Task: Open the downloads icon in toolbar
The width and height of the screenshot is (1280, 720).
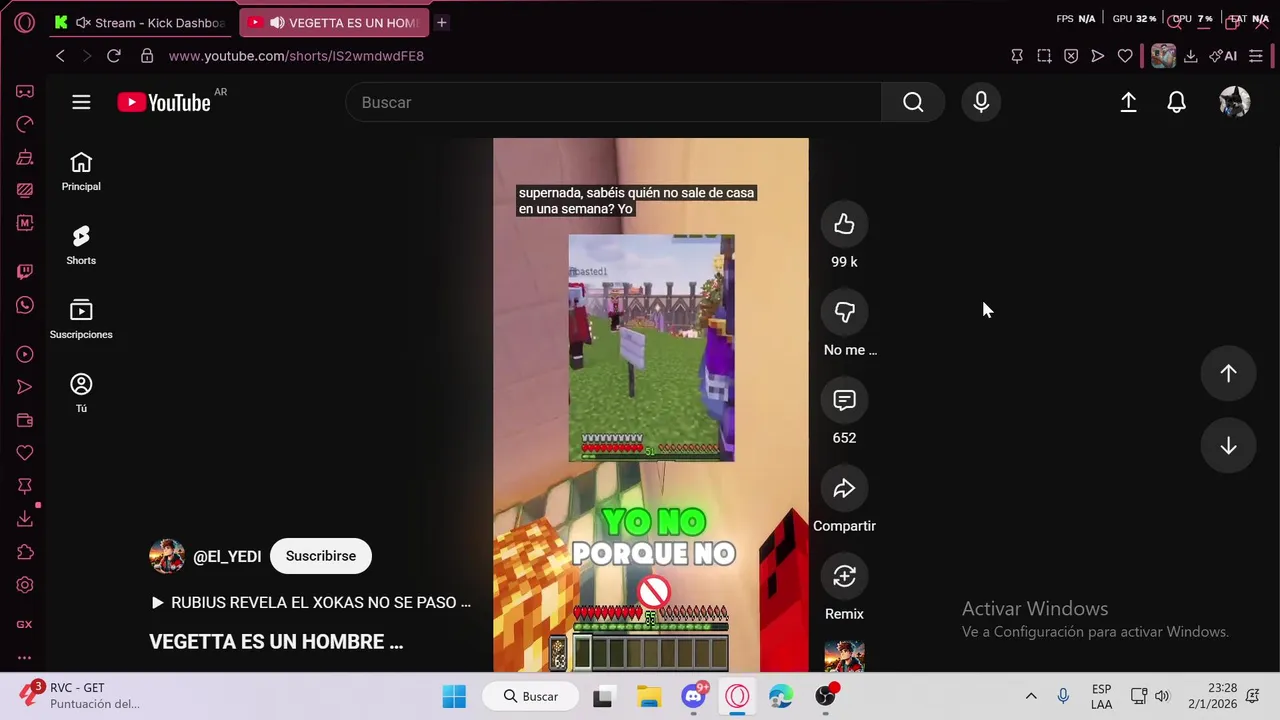Action: pyautogui.click(x=1190, y=56)
